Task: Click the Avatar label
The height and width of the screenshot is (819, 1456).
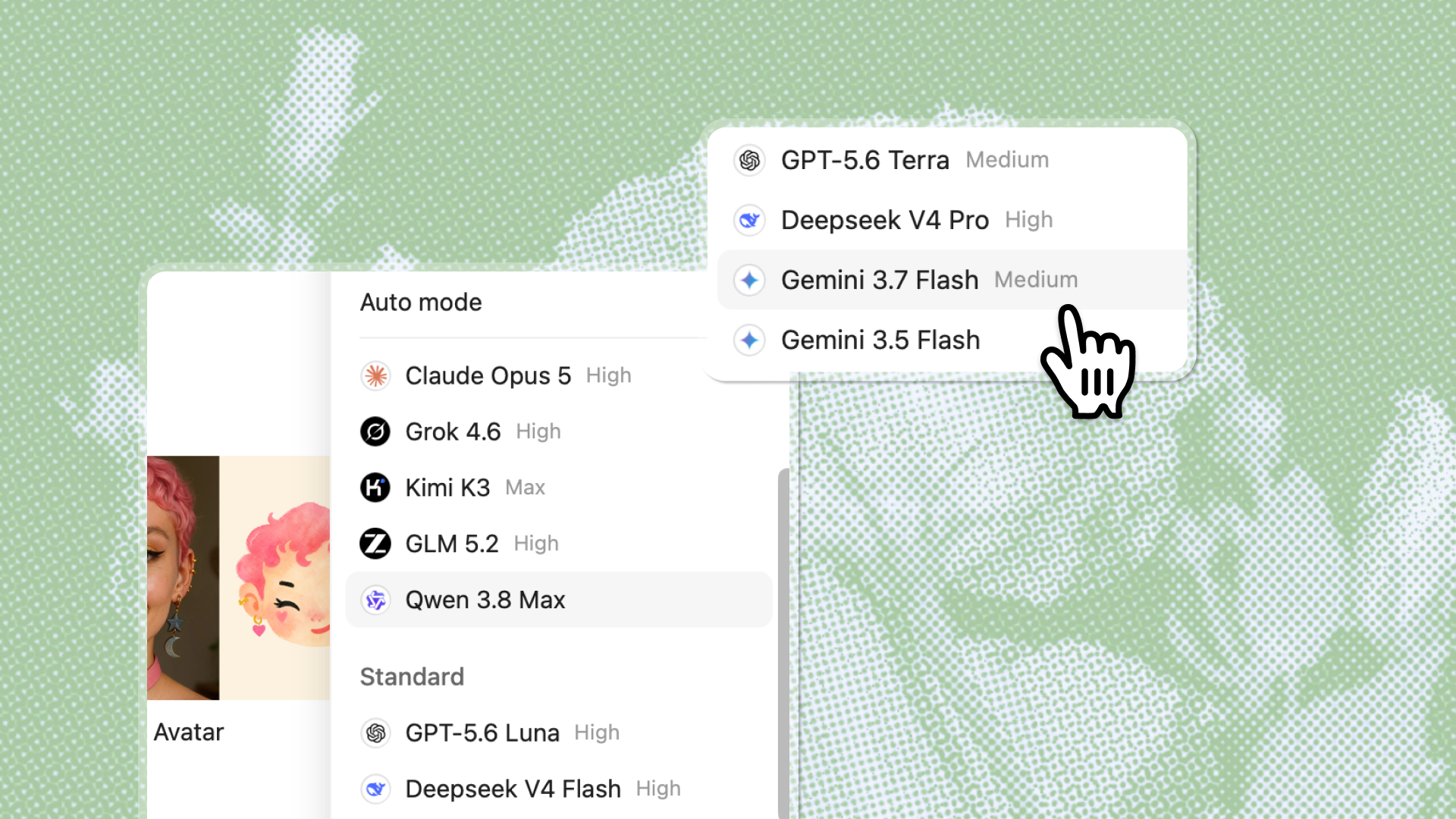Action: (189, 732)
